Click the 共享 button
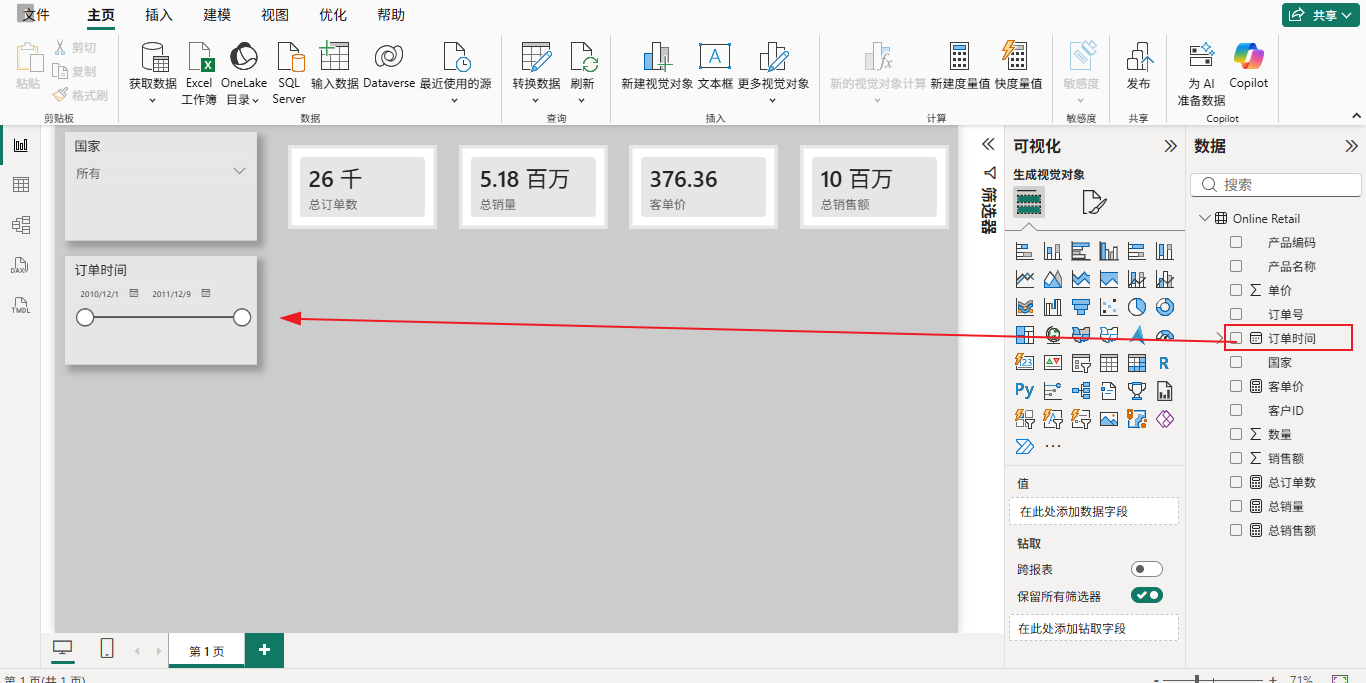Viewport: 1366px width, 683px height. click(1321, 15)
